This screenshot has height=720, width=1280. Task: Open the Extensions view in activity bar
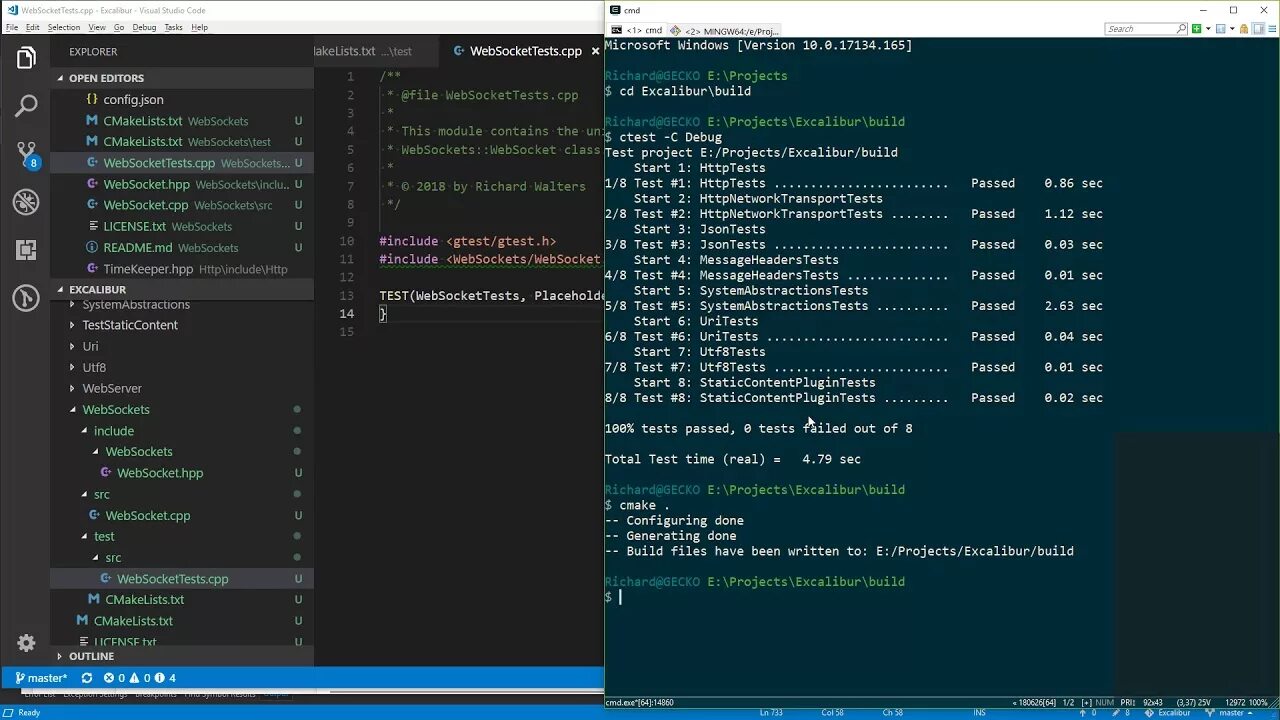point(26,250)
